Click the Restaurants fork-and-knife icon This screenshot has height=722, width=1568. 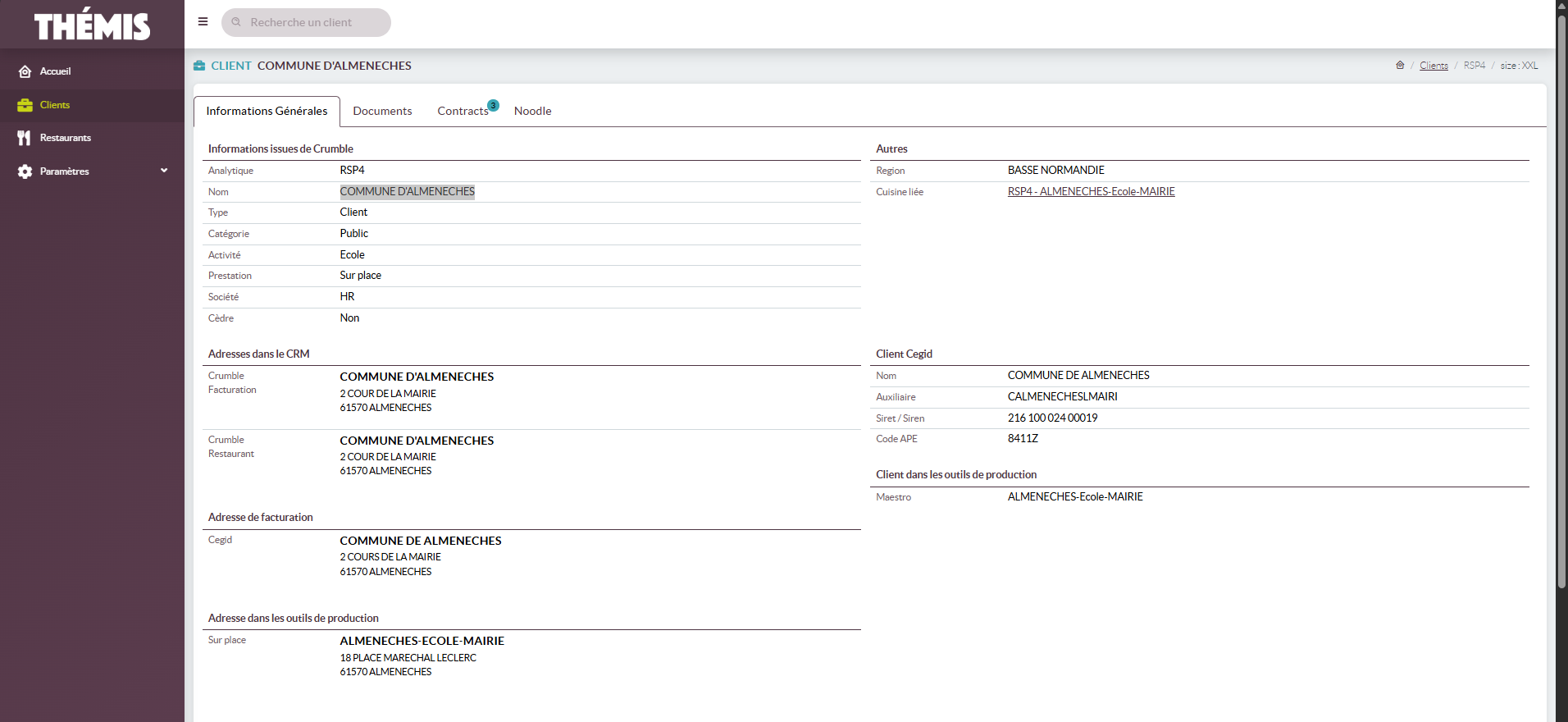[25, 138]
